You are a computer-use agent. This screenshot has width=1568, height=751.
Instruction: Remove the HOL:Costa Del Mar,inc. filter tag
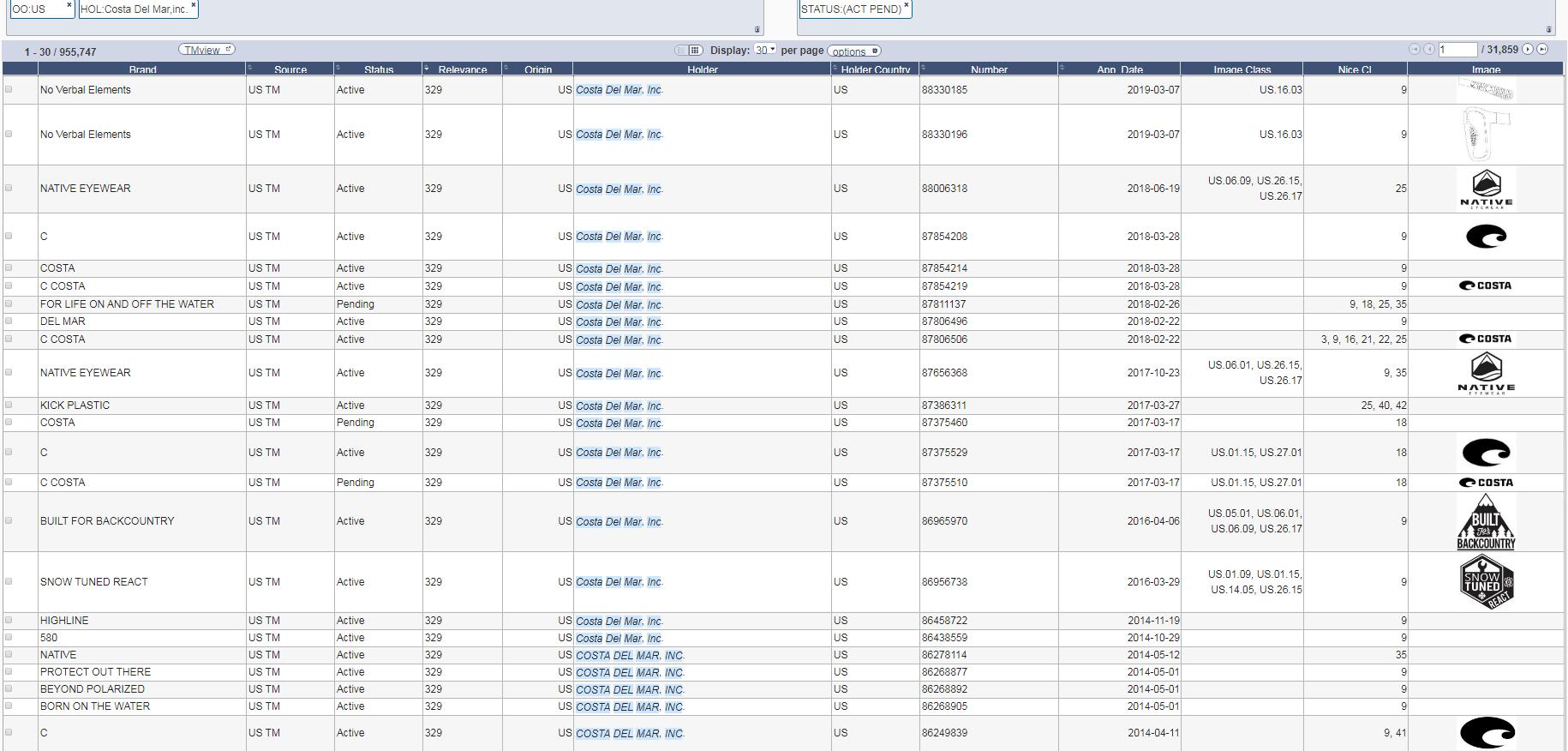194,5
